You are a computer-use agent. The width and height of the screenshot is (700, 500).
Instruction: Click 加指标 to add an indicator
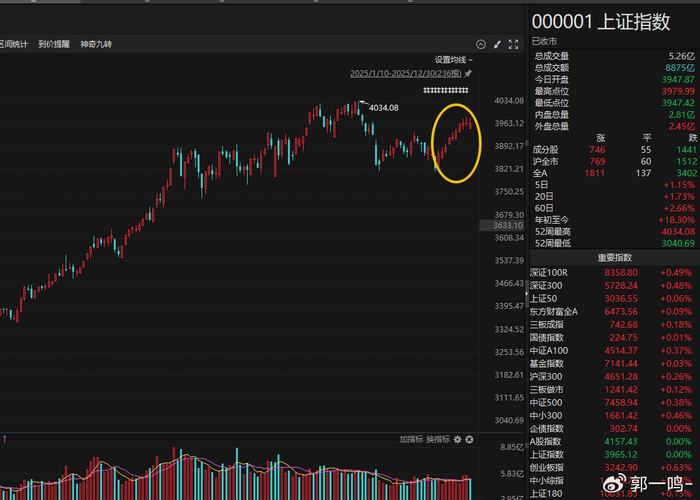click(411, 439)
